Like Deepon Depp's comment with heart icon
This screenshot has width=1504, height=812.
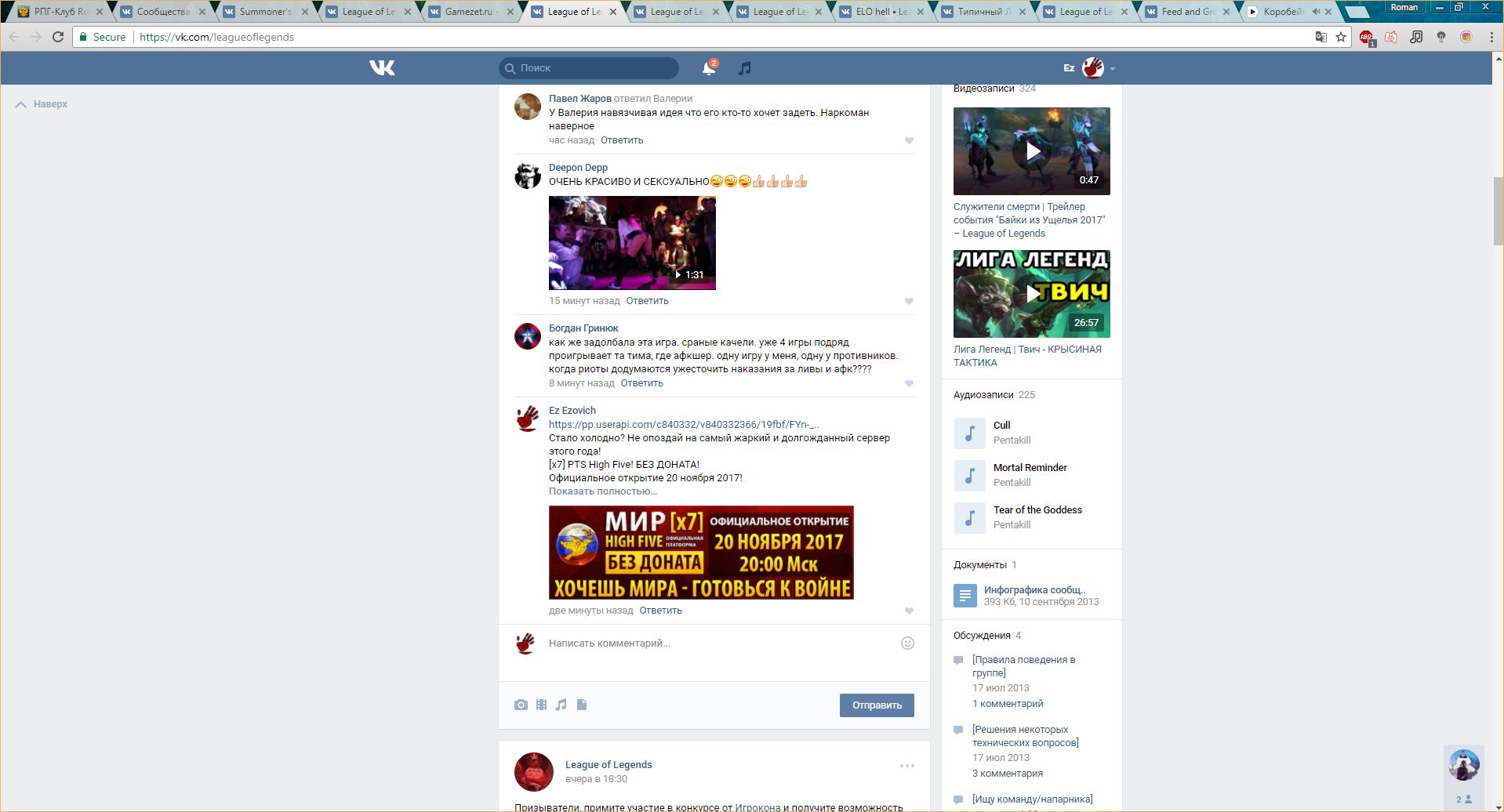tap(909, 302)
